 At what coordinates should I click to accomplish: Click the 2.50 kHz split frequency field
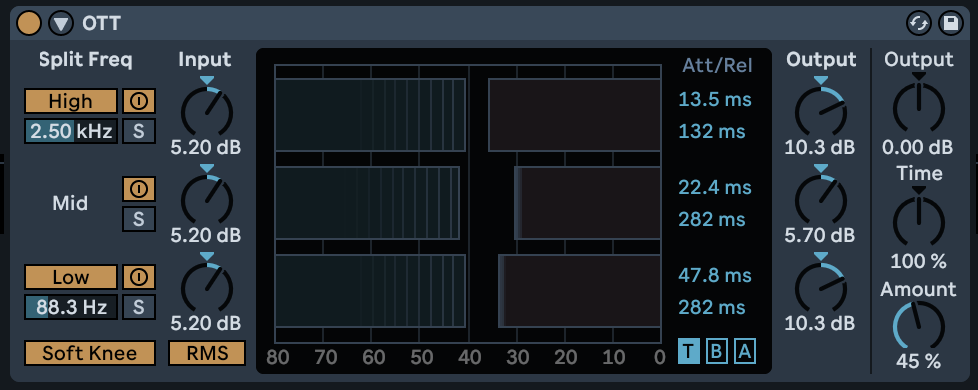click(x=70, y=132)
